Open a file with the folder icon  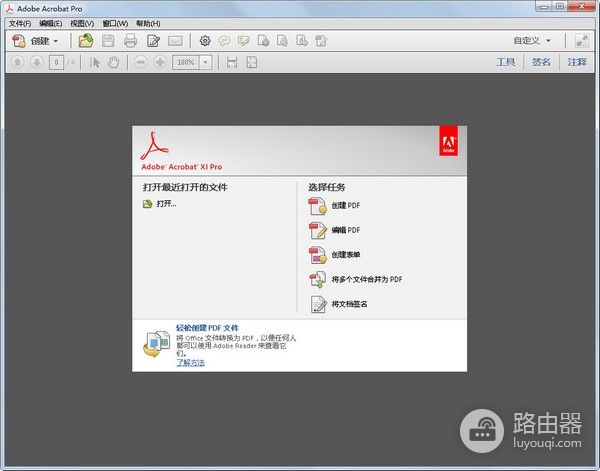86,41
